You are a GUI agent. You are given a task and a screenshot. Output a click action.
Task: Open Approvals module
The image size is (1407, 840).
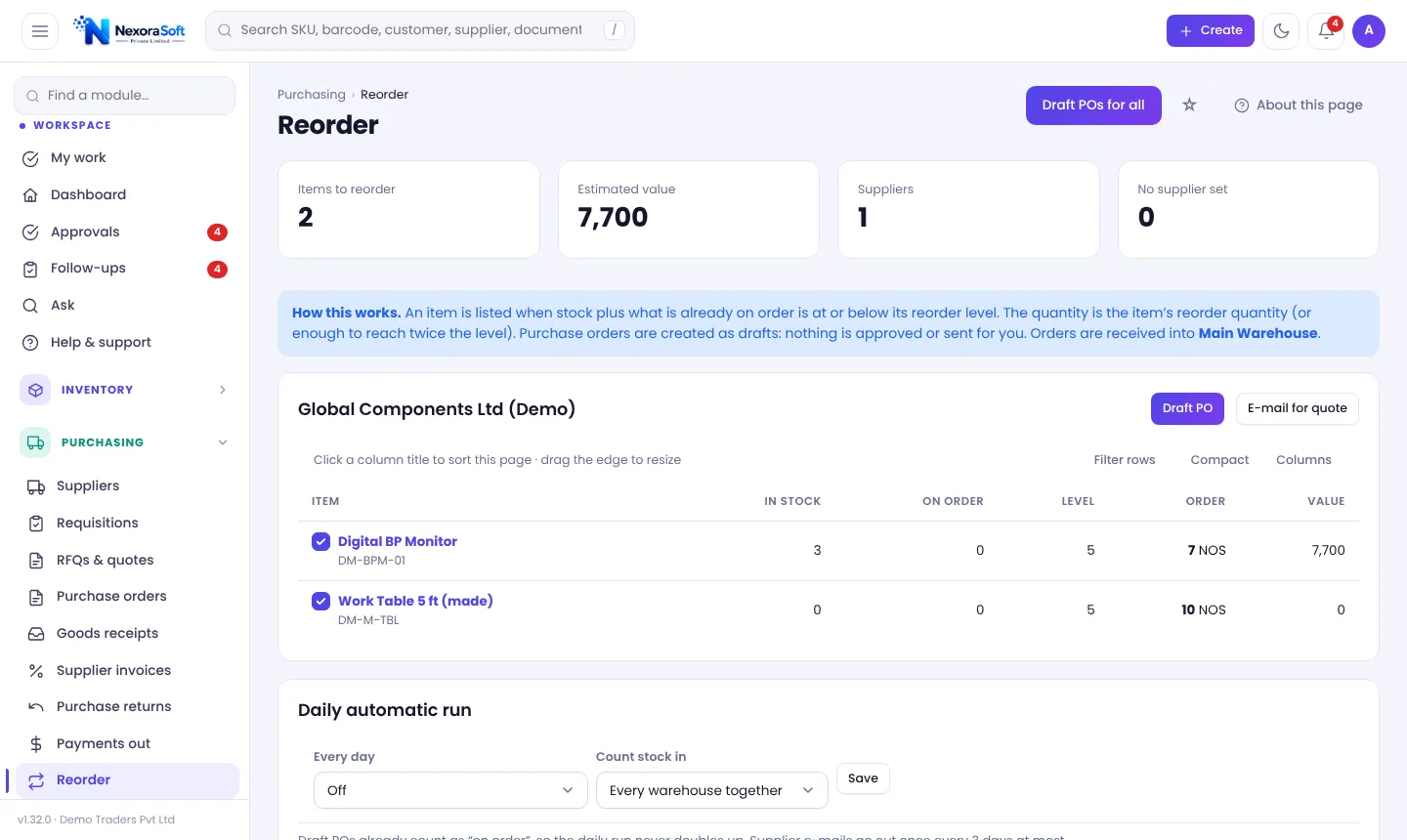pos(125,231)
